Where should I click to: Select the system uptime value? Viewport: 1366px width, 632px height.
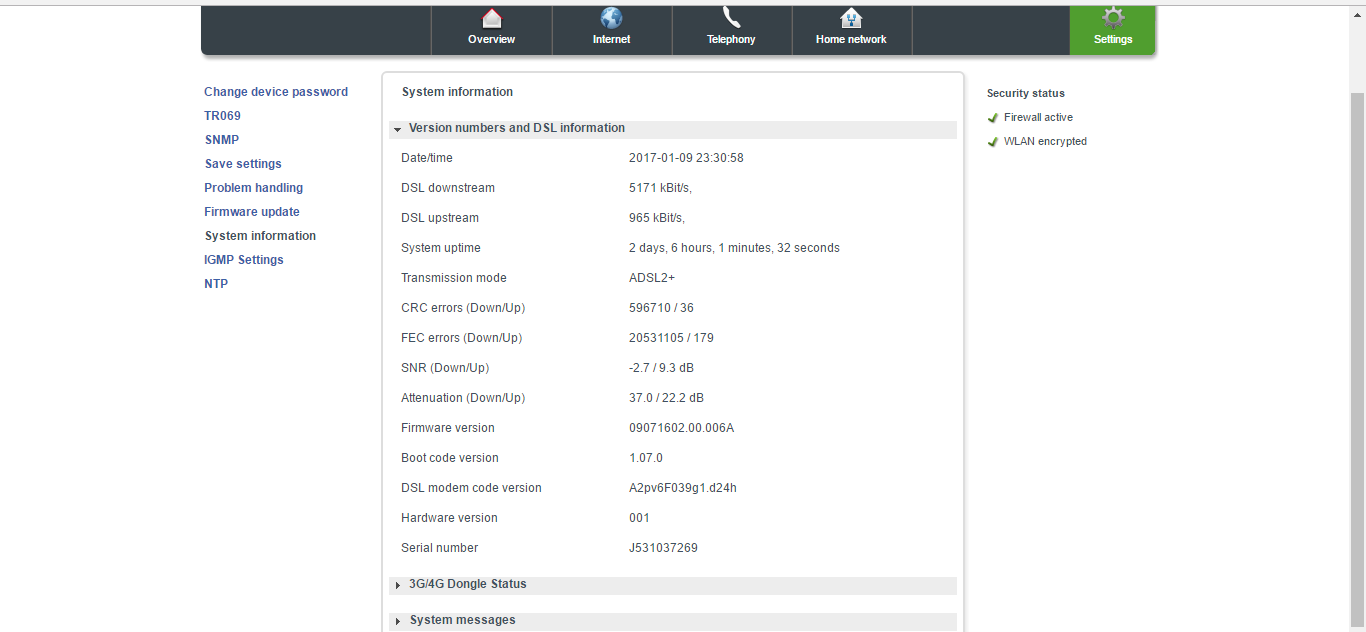pyautogui.click(x=734, y=248)
